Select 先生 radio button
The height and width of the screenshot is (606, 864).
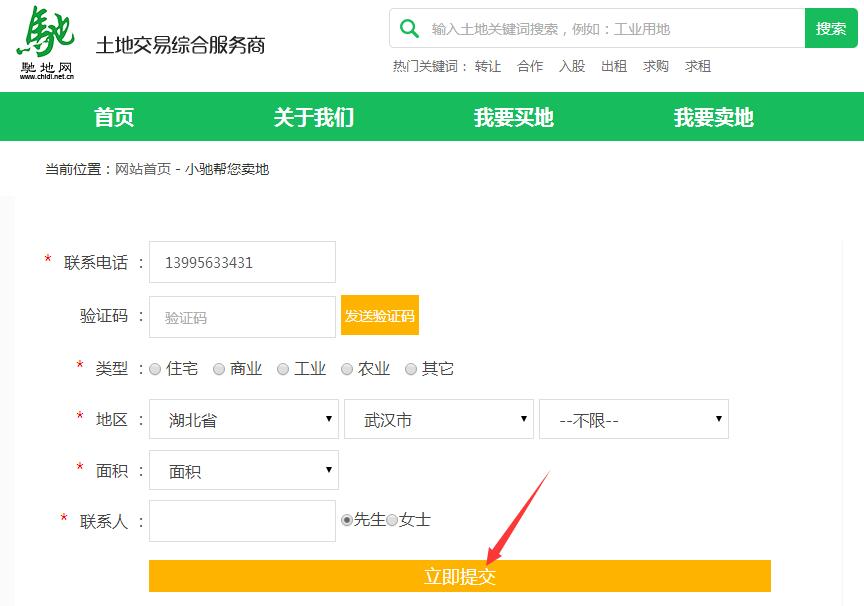click(x=347, y=520)
